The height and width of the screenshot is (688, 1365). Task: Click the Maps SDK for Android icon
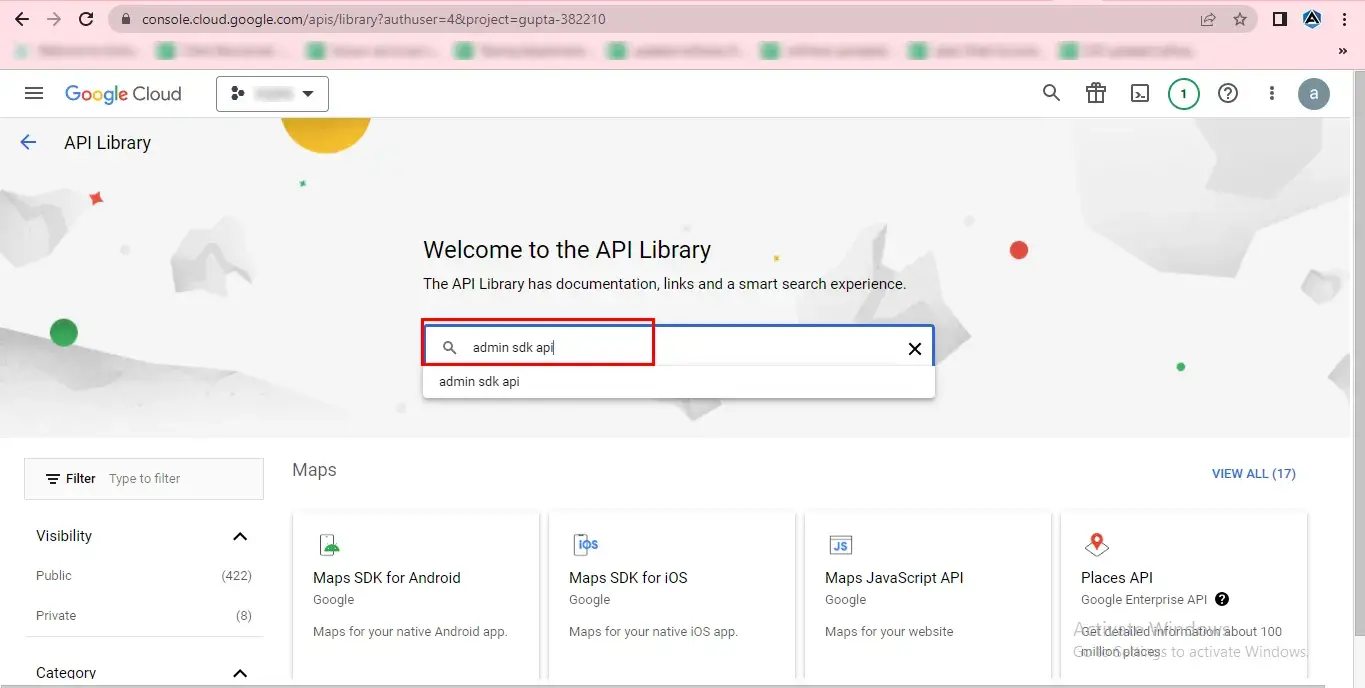coord(330,545)
